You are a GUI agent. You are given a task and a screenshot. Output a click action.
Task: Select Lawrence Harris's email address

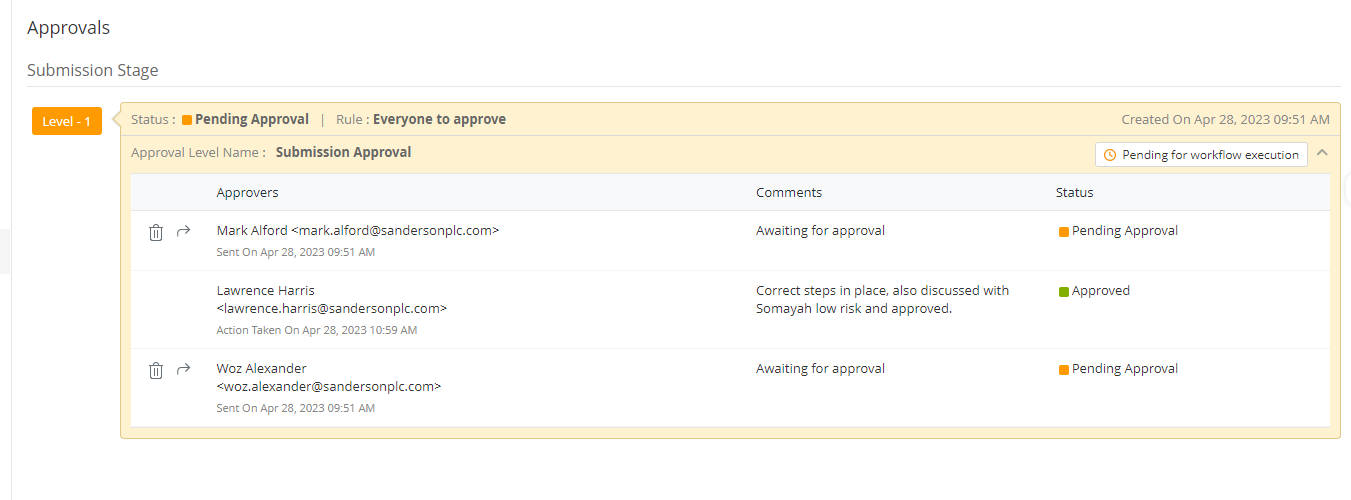[332, 308]
